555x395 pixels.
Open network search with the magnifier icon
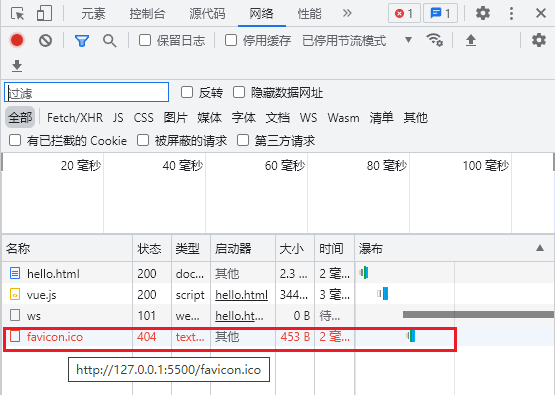point(109,41)
